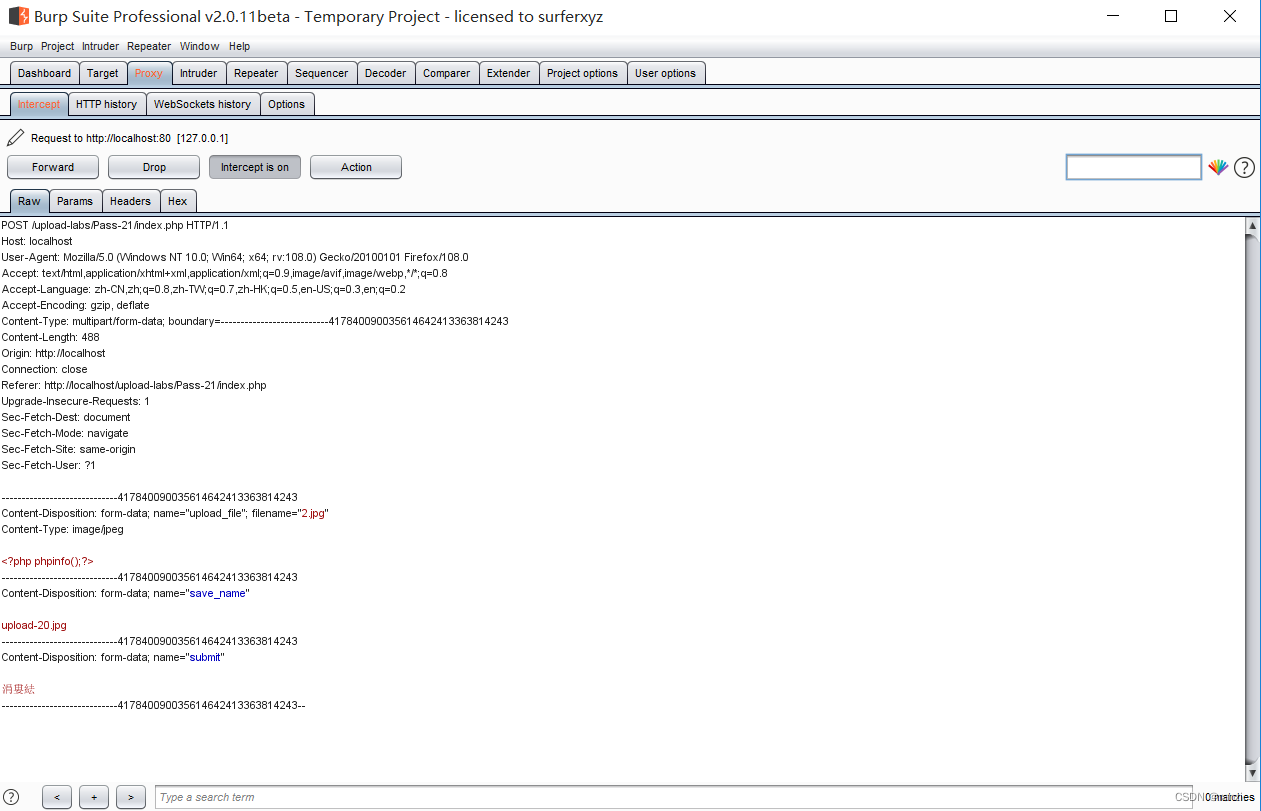Click the 'Sec-Fetch-User: ?1' line
The width and height of the screenshot is (1261, 811).
(x=48, y=465)
